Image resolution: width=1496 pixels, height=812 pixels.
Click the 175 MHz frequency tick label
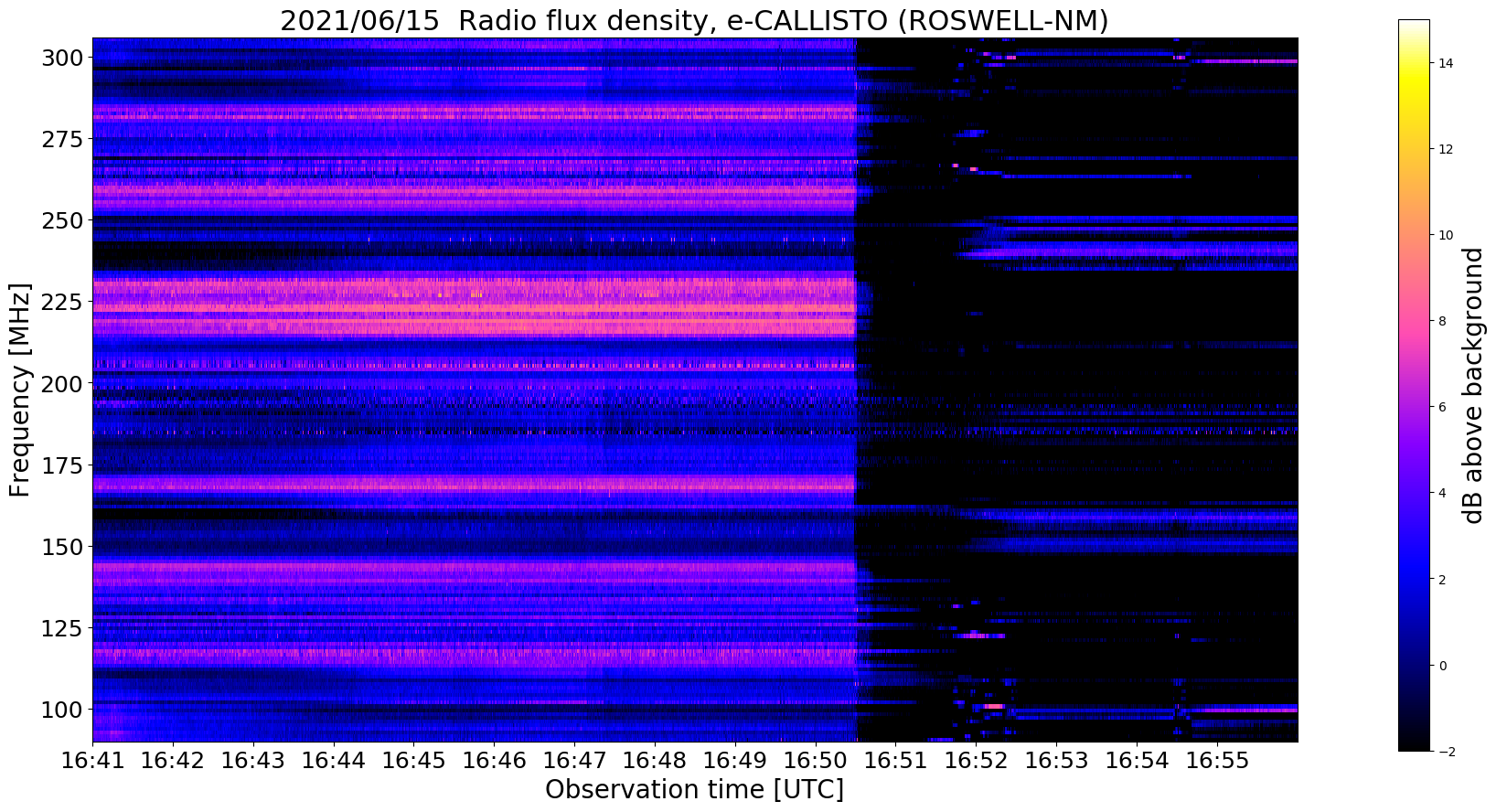pos(61,465)
